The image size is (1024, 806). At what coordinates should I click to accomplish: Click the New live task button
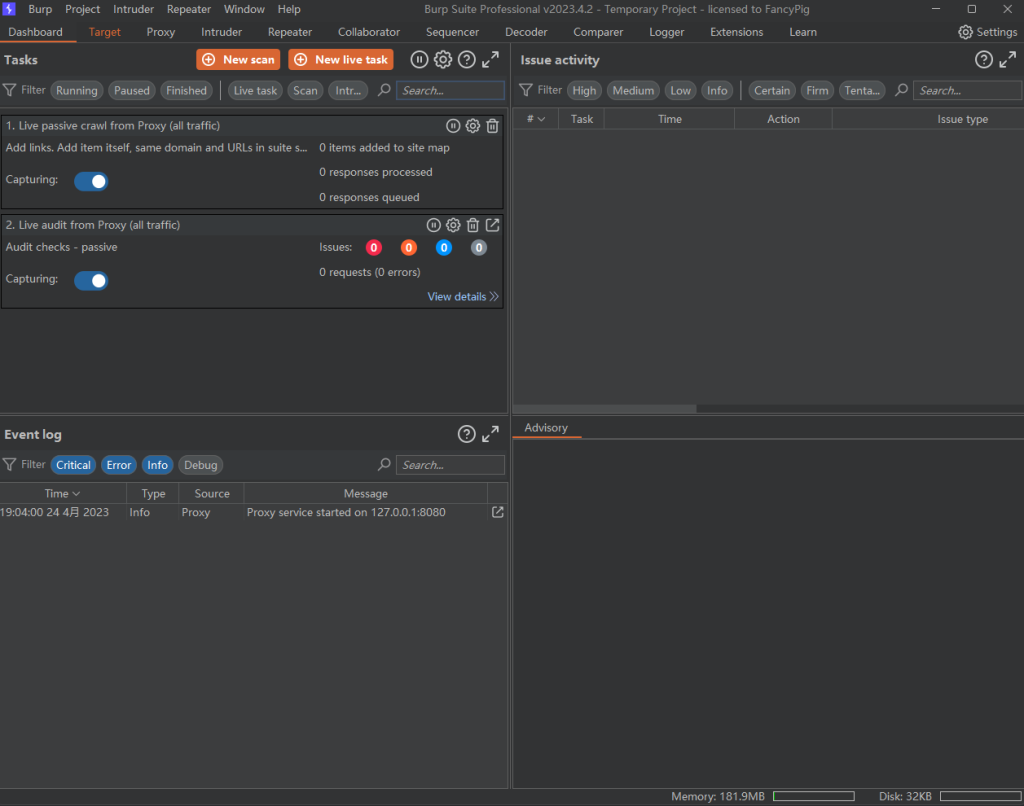tap(341, 60)
